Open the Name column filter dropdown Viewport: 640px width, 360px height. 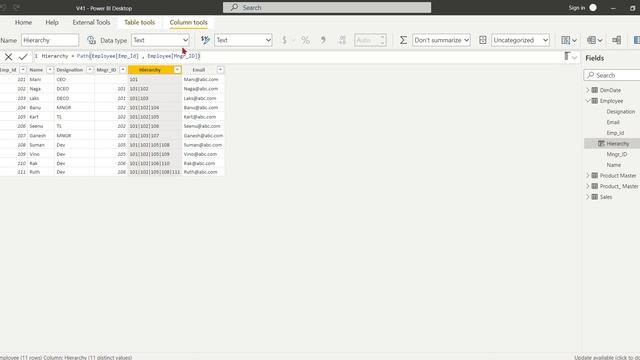click(x=50, y=70)
